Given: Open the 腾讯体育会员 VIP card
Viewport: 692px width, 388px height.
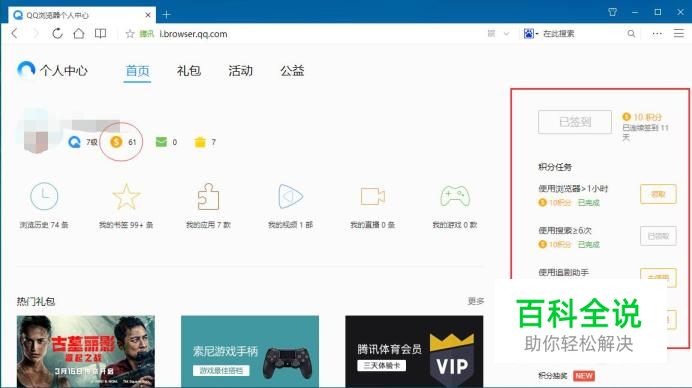Looking at the screenshot, I should tap(414, 351).
